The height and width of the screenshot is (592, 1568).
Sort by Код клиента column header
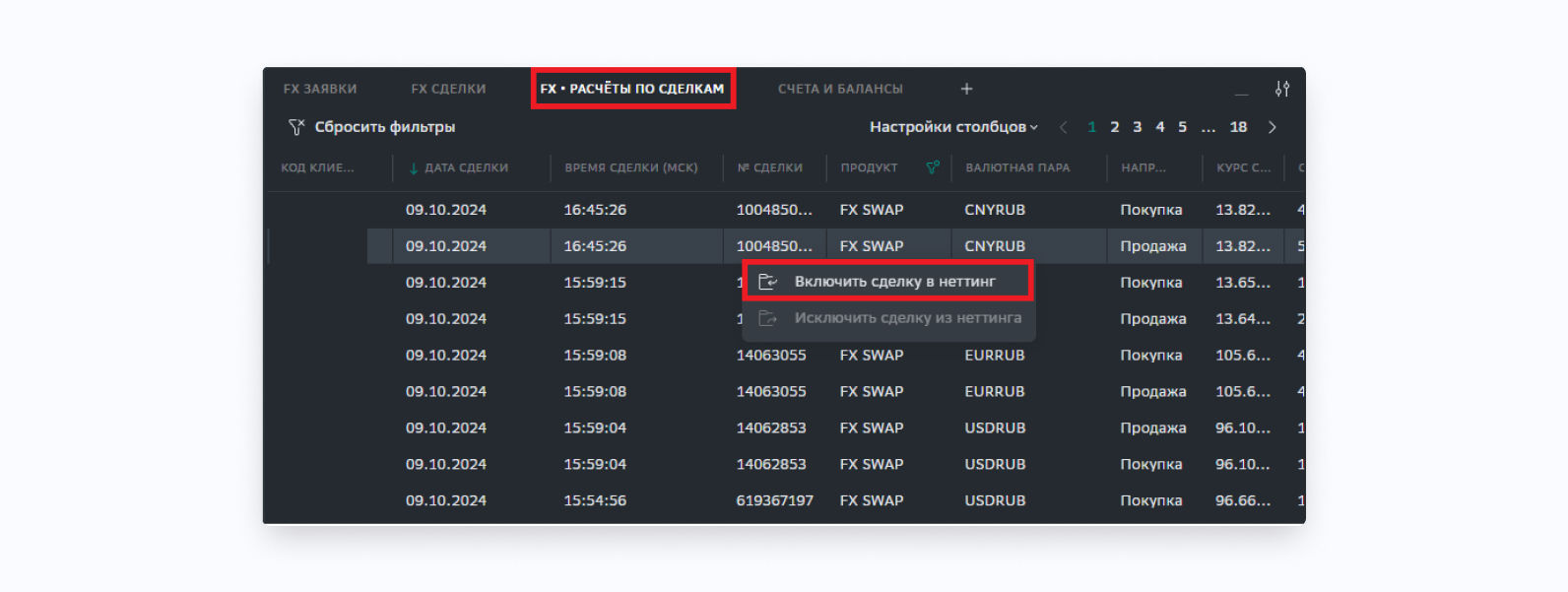(x=317, y=167)
